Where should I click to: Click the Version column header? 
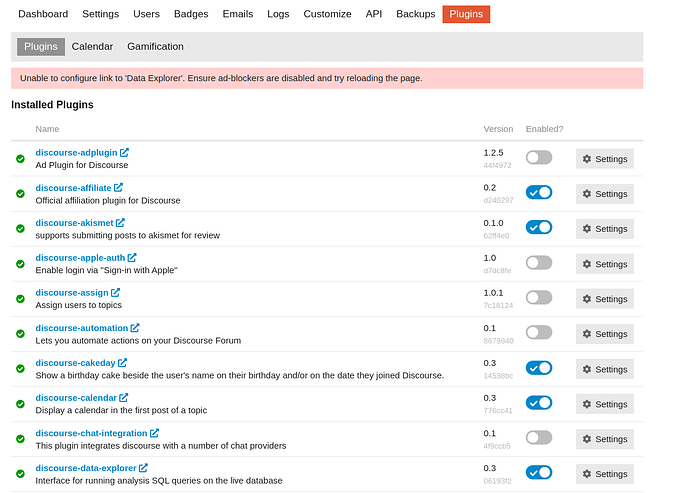[498, 129]
